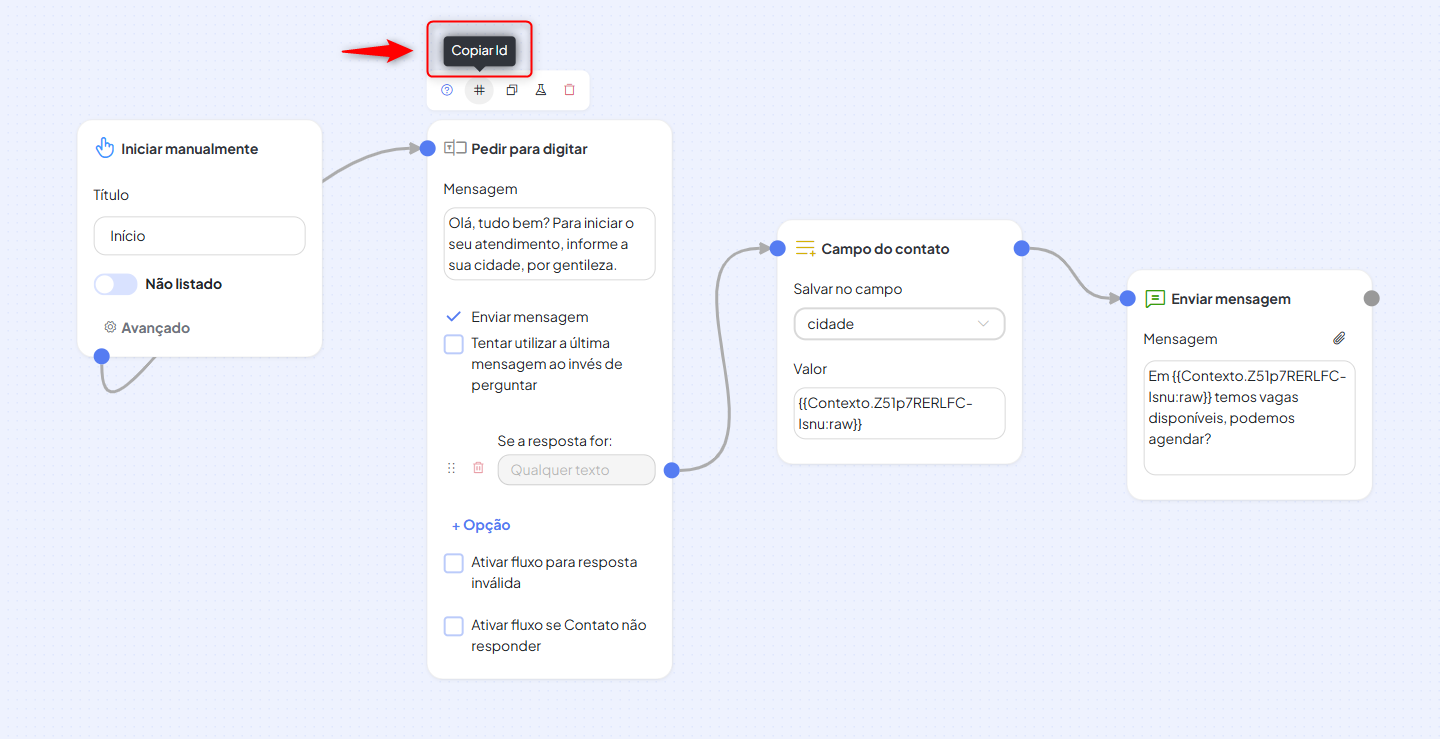Check 'Tentar utilizar a última mensagem' box
This screenshot has height=739, width=1440.
pos(454,344)
